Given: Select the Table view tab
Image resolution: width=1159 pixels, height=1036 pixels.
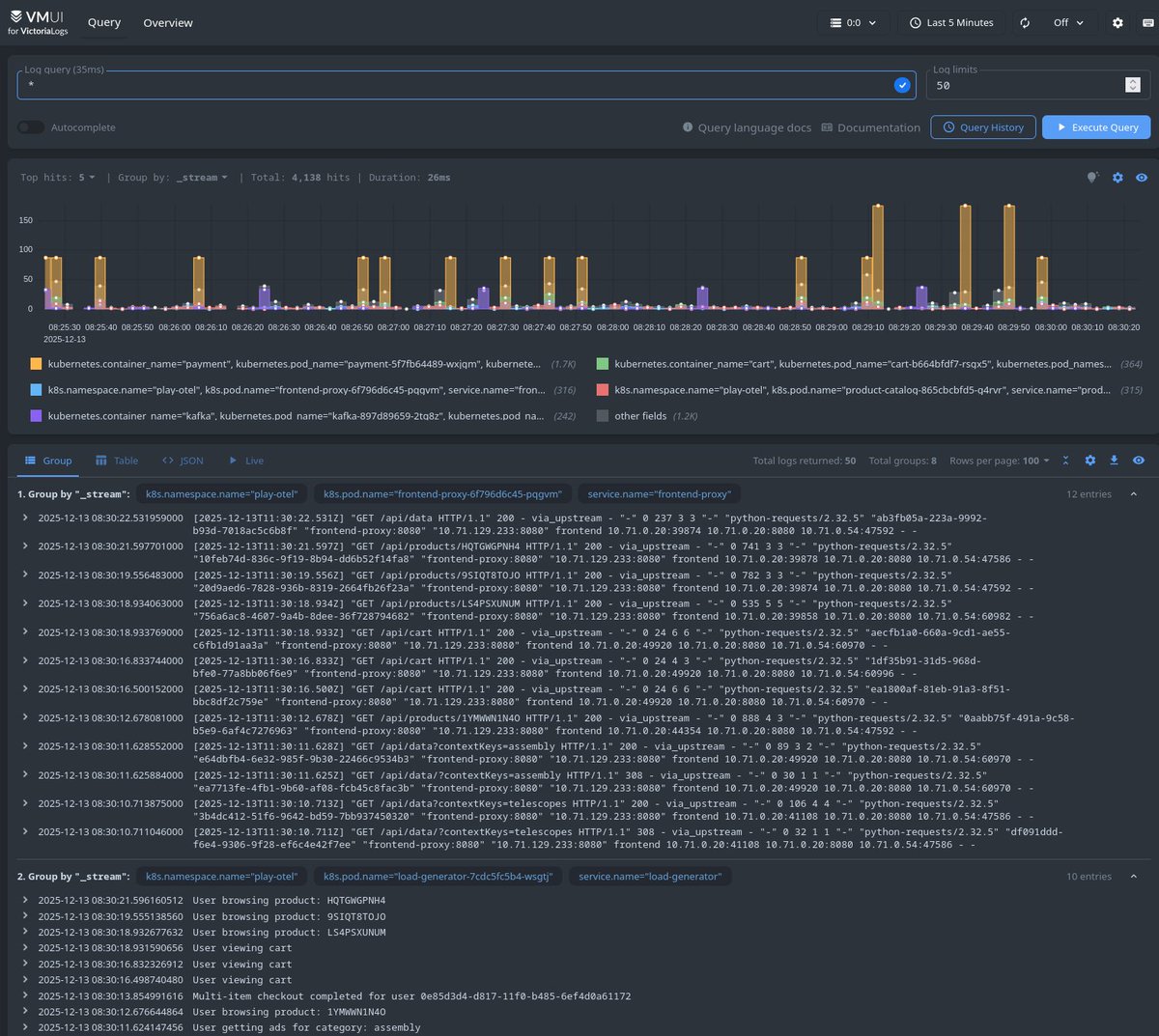Looking at the screenshot, I should coord(117,461).
